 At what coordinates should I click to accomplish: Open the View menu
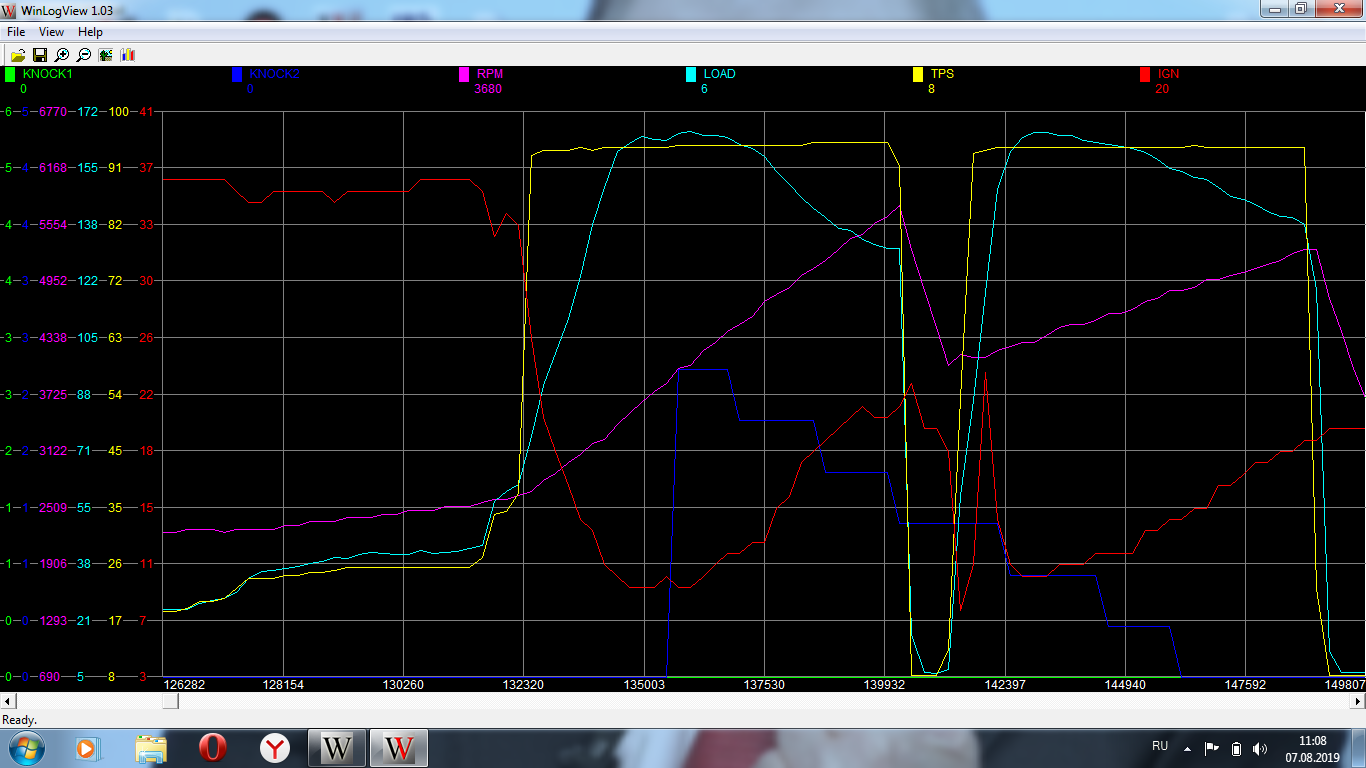point(51,32)
